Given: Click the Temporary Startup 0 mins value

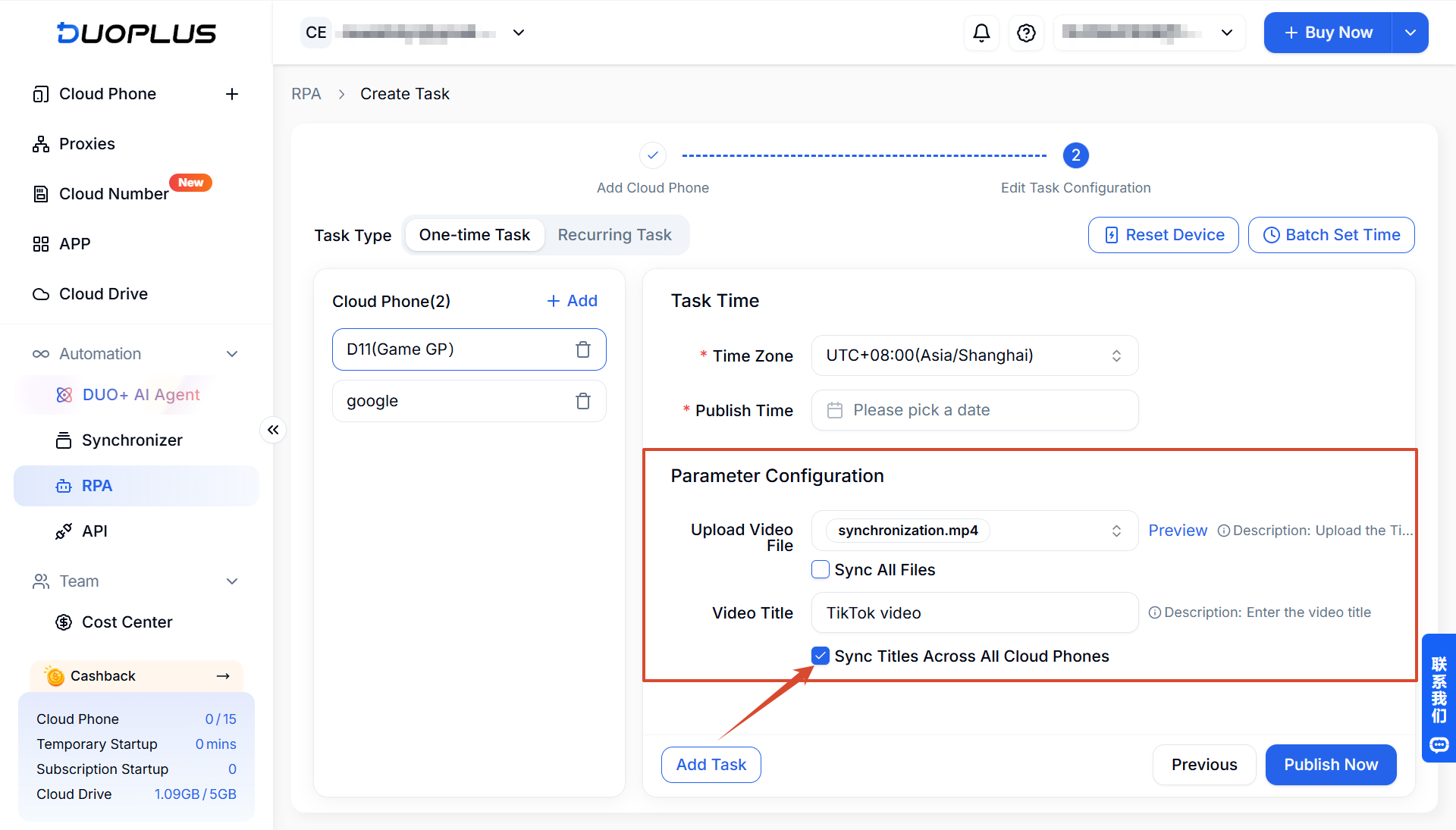Looking at the screenshot, I should pyautogui.click(x=215, y=744).
